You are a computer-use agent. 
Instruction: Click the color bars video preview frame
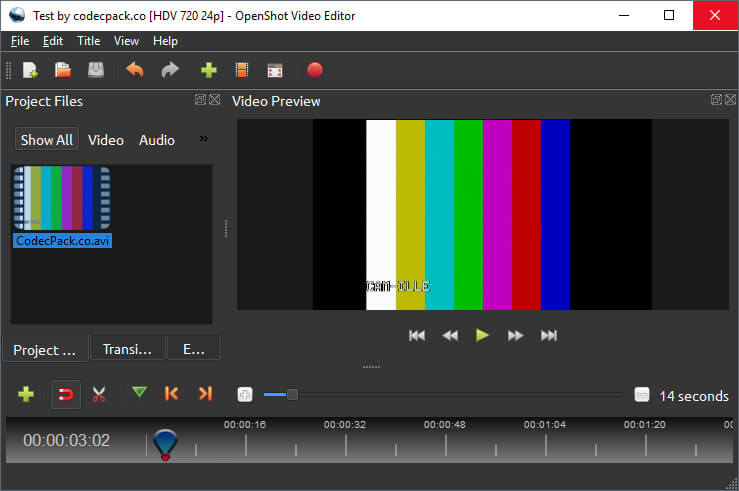coord(483,214)
